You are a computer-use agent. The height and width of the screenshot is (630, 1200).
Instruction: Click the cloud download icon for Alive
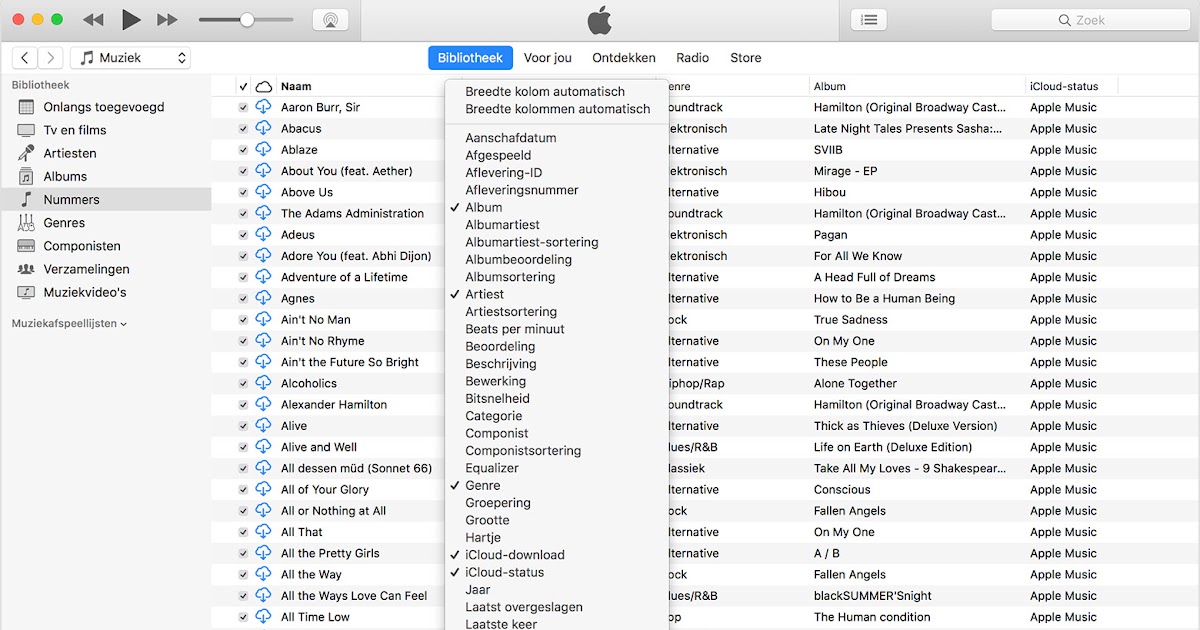264,426
